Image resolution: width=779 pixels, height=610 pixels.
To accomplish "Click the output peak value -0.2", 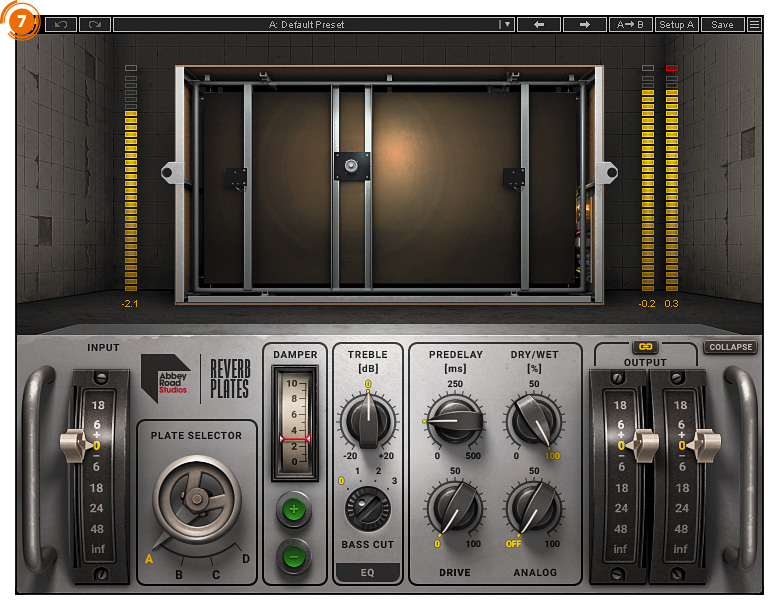I will 647,304.
